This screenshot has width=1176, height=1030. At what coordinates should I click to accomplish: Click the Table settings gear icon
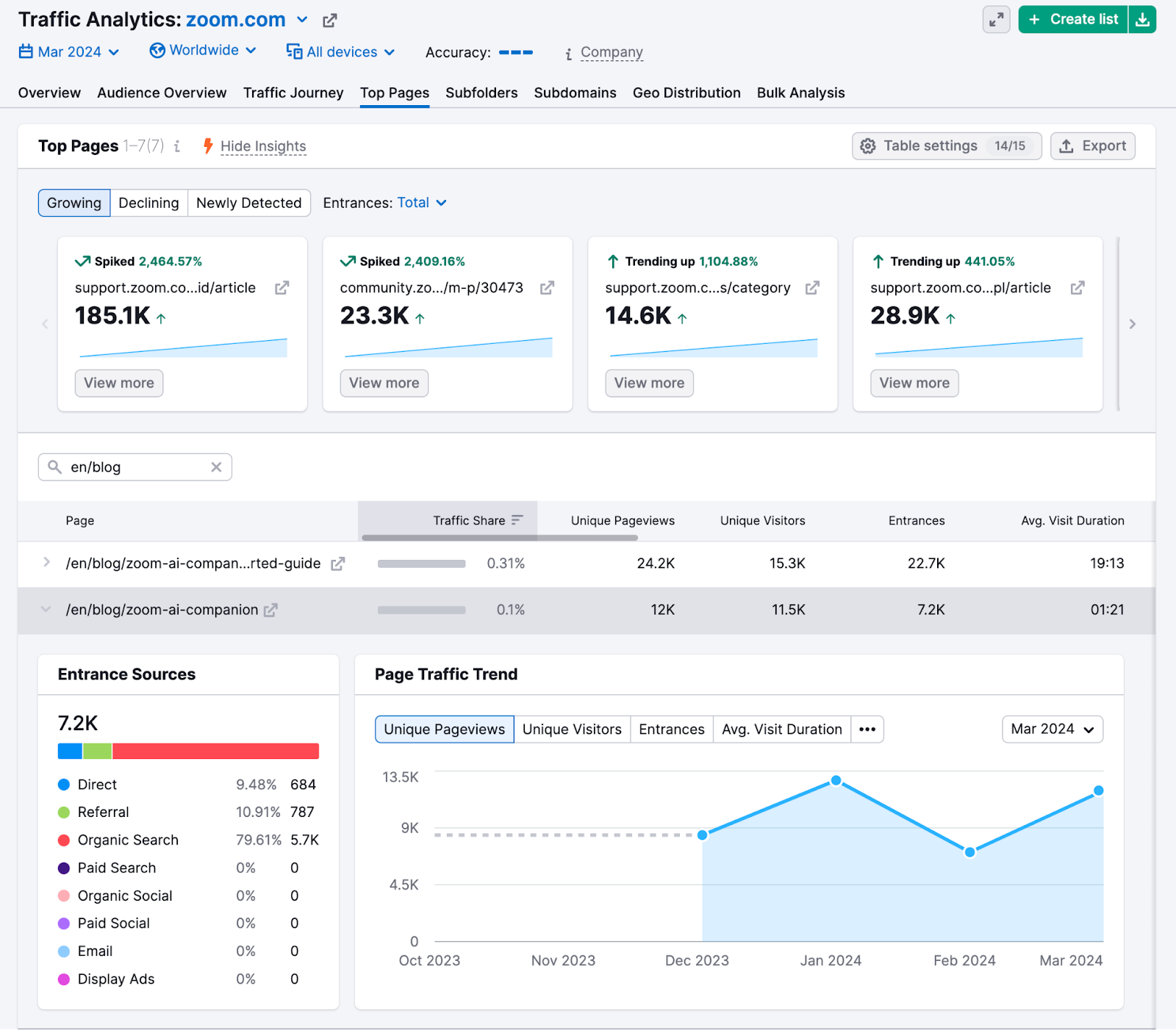(867, 145)
